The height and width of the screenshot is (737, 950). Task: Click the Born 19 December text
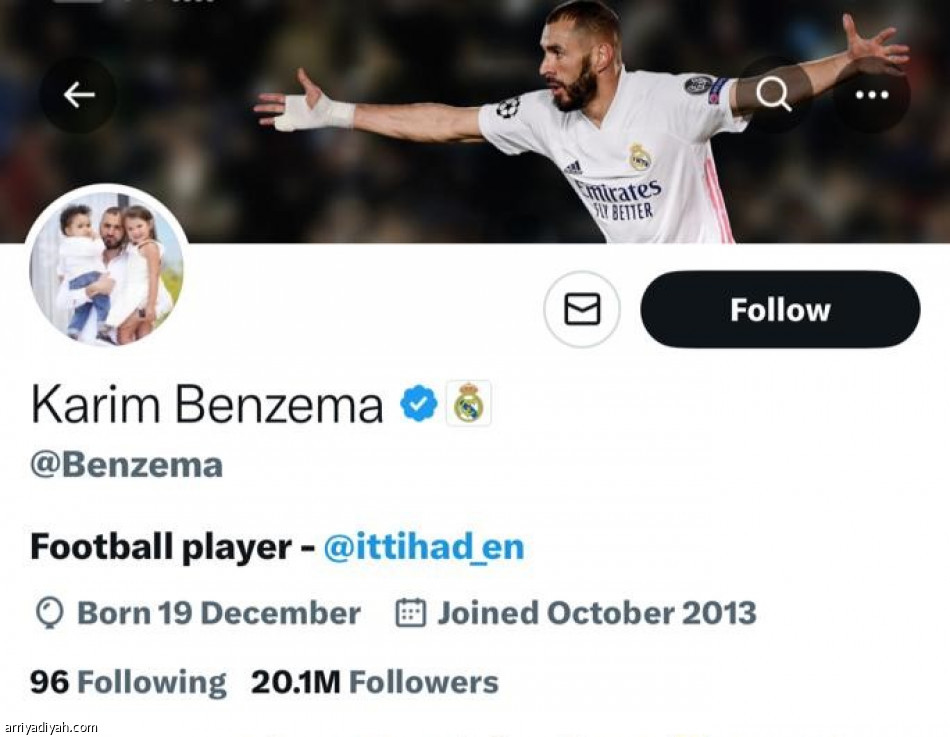(x=219, y=613)
